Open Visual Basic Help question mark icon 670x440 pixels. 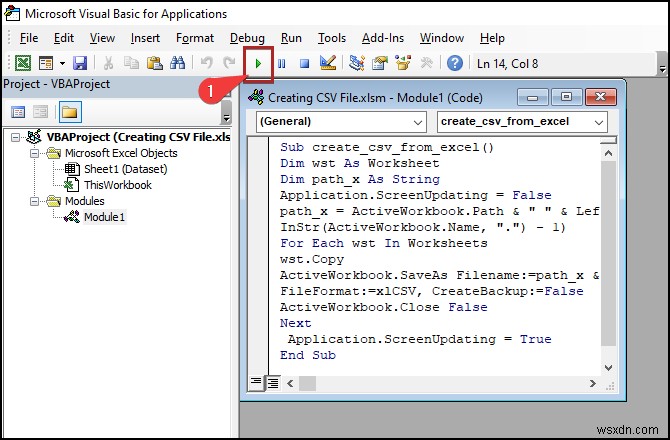[x=455, y=63]
